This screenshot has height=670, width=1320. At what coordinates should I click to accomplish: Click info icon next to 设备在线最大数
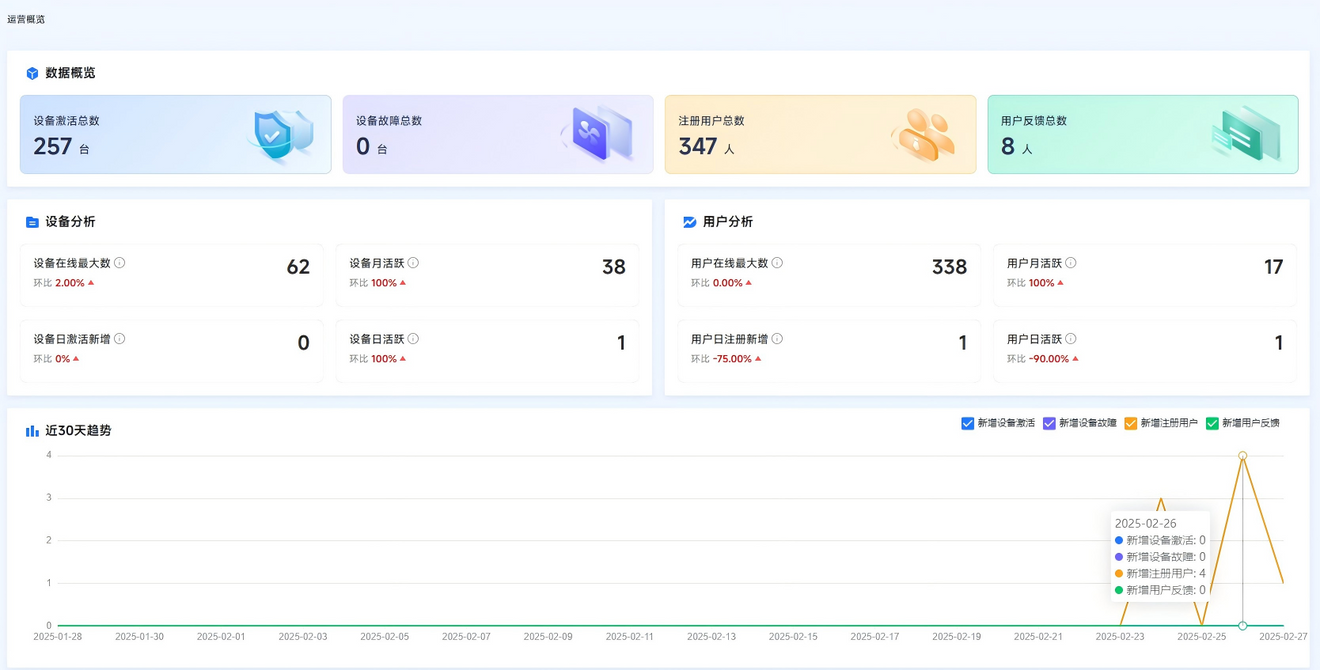coord(120,263)
